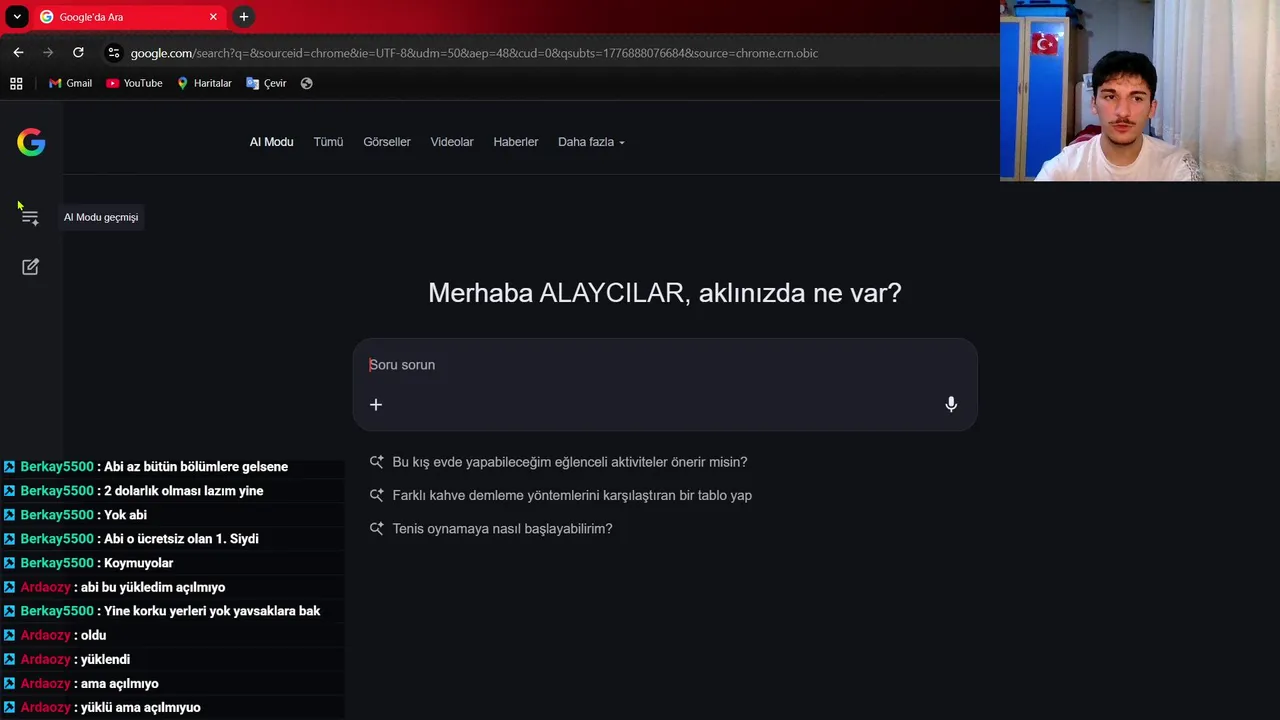Image resolution: width=1280 pixels, height=720 pixels.
Task: Switch to the Görseller tab
Action: pos(387,142)
